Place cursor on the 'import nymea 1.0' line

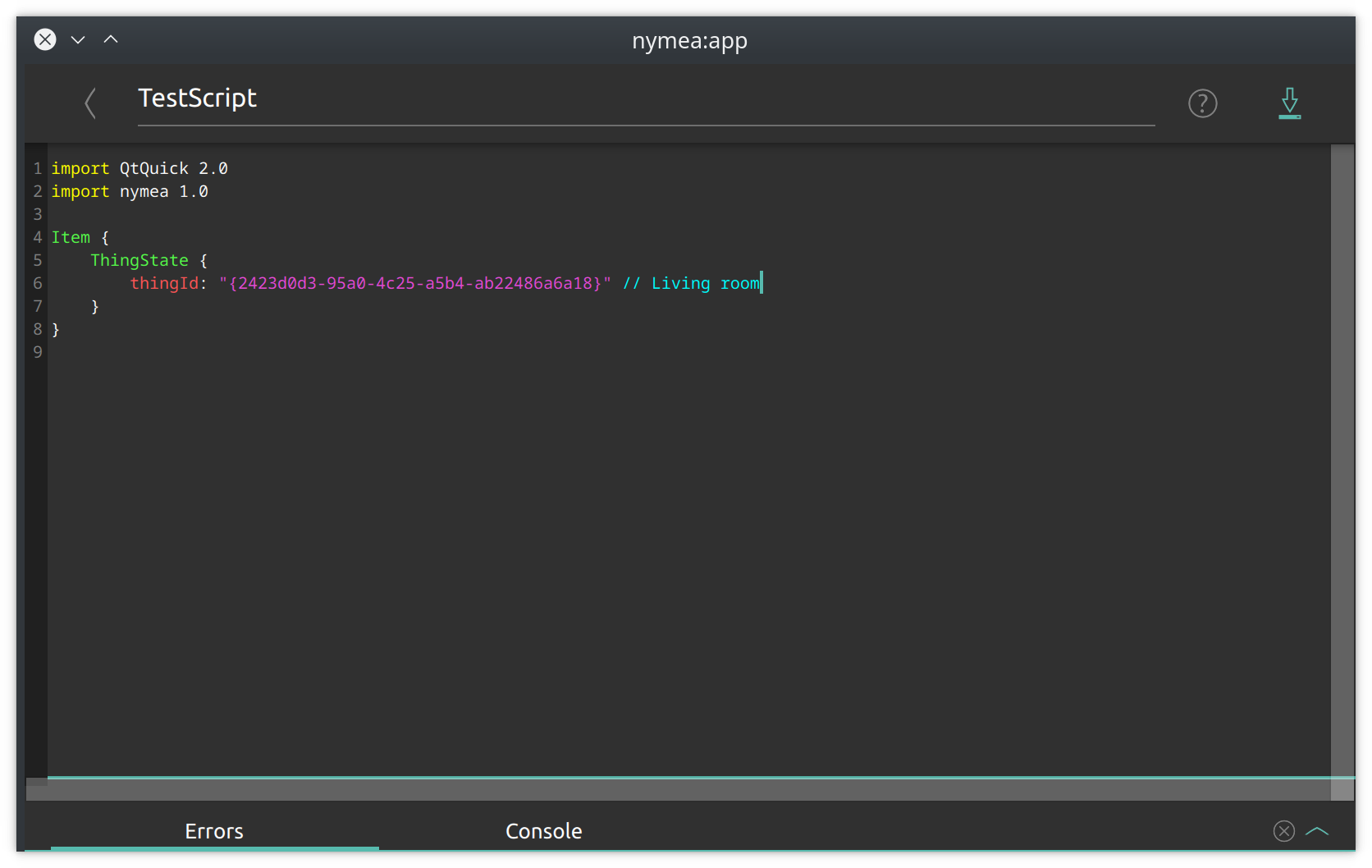pos(130,191)
